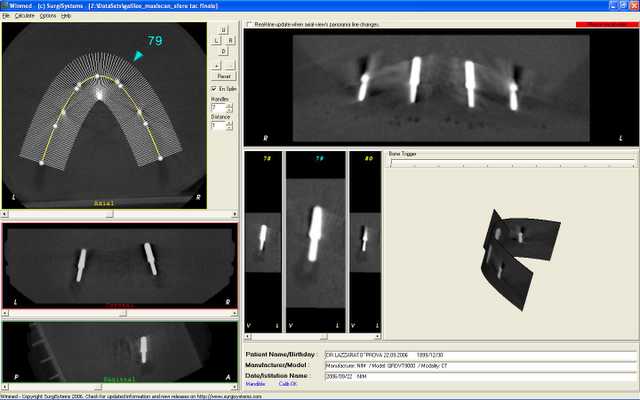The height and width of the screenshot is (400, 640).
Task: Click the Patient Name/Birthday field
Action: [x=480, y=356]
